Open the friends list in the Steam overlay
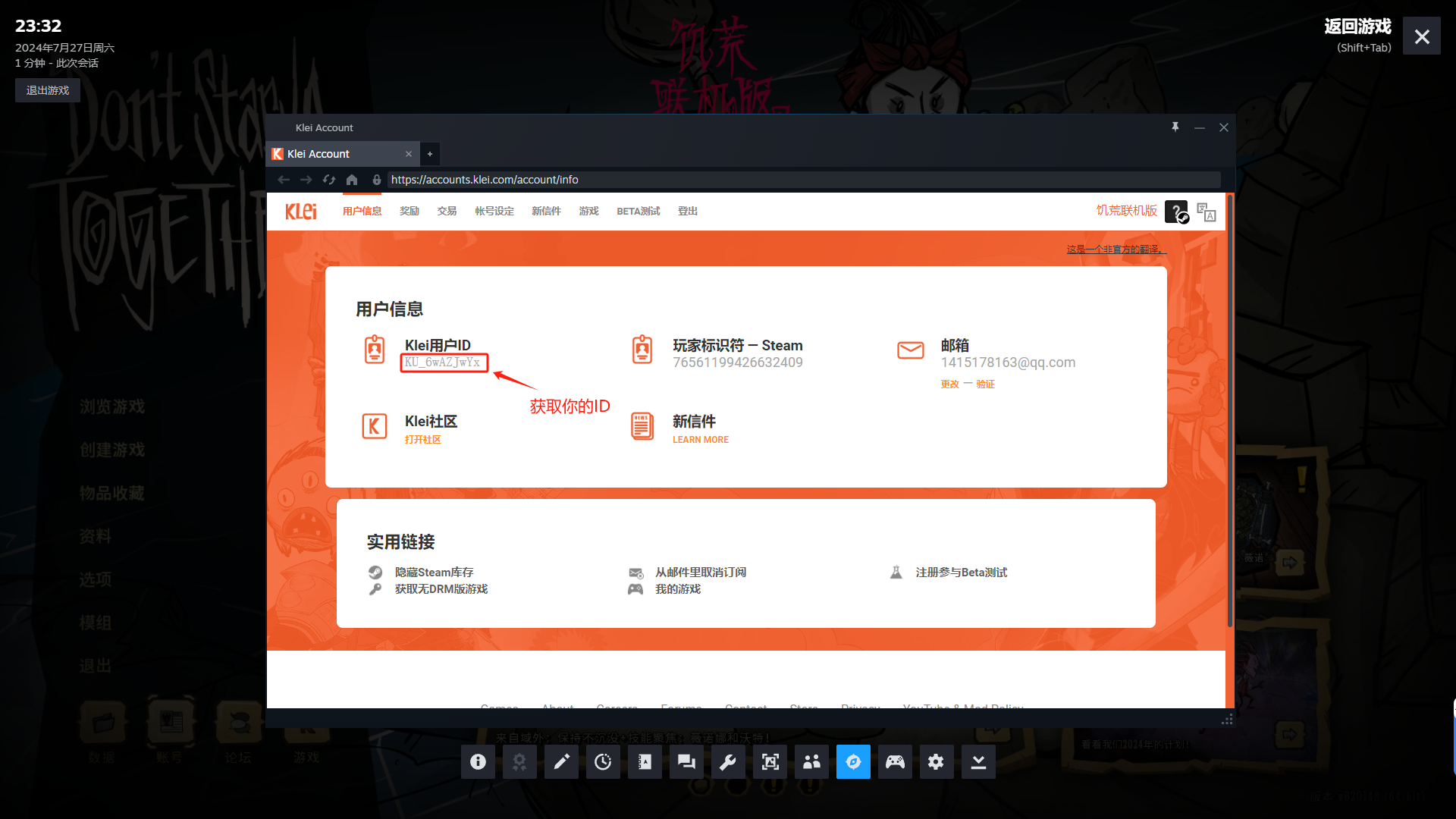This screenshot has height=819, width=1456. click(811, 761)
